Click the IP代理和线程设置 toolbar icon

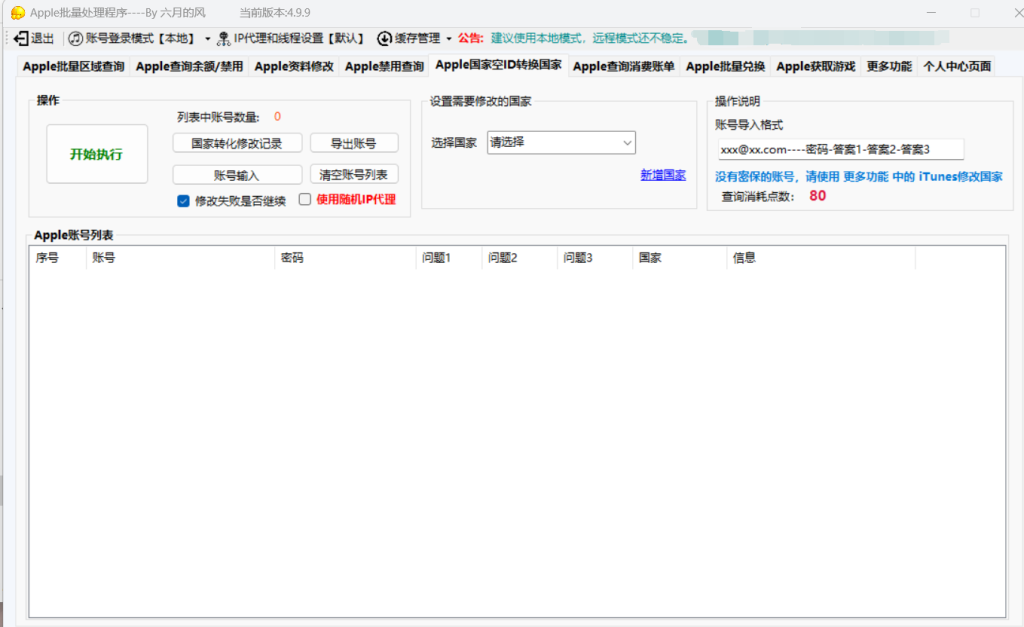click(223, 38)
